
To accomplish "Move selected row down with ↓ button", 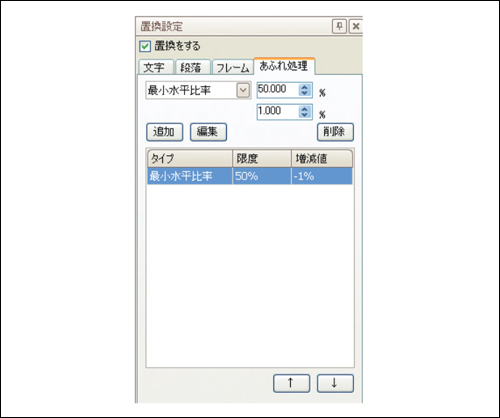I will coord(335,383).
